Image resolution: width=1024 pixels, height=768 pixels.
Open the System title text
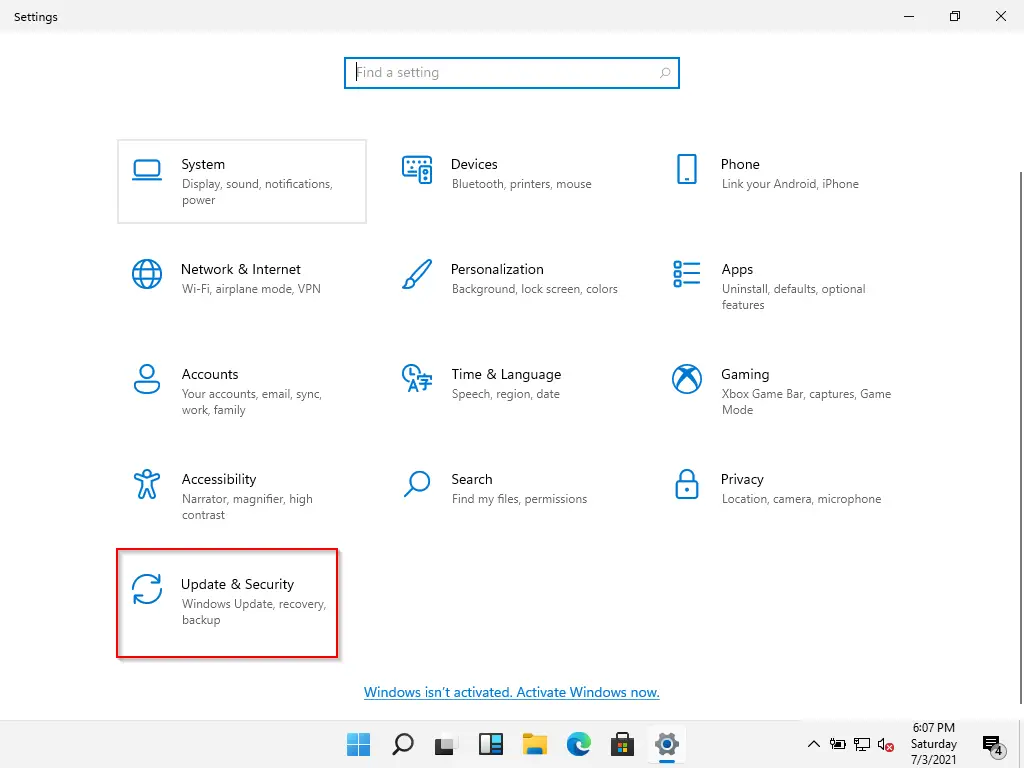[x=203, y=164]
